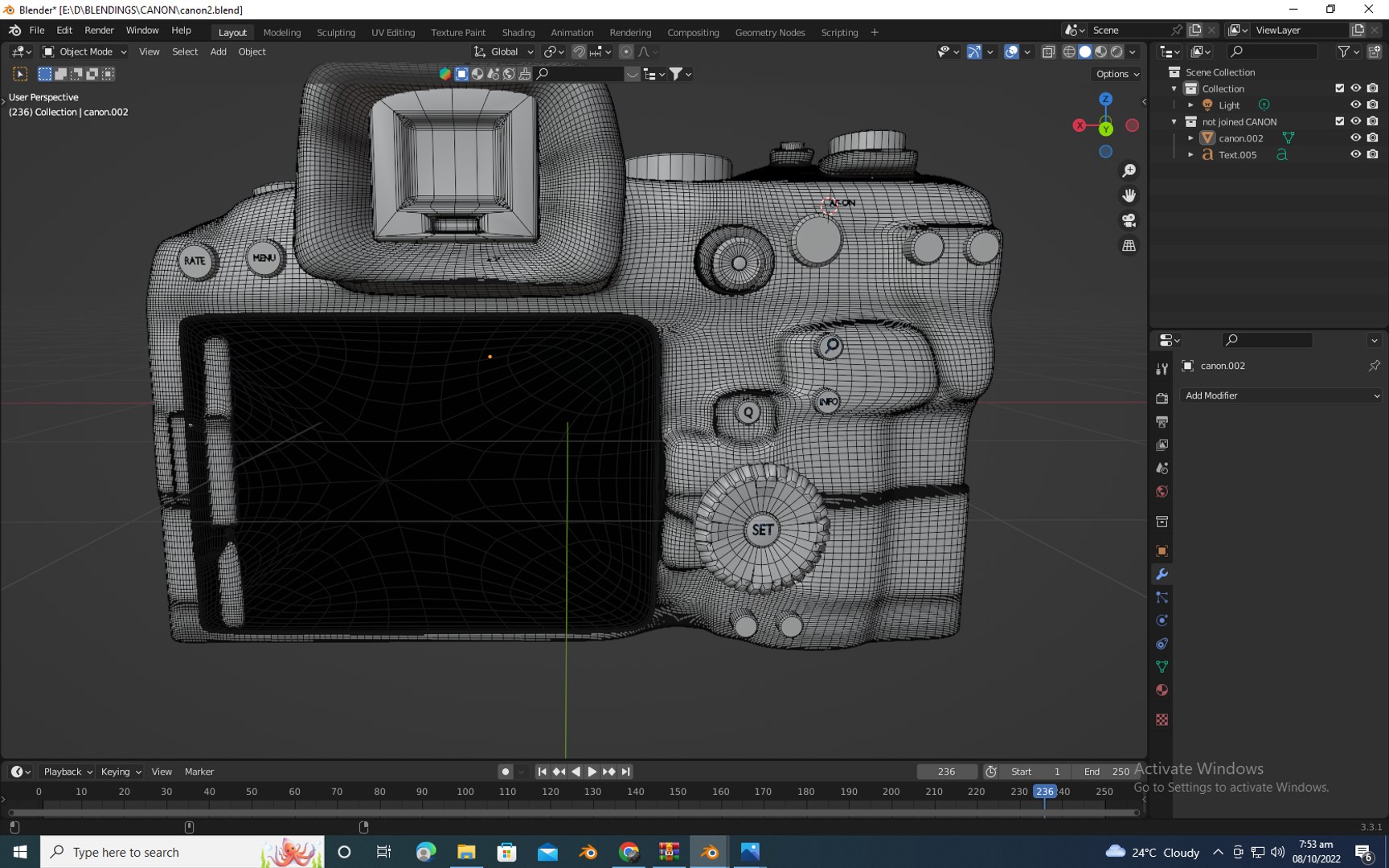
Task: Click the Text.005 outliner row
Action: pyautogui.click(x=1270, y=154)
